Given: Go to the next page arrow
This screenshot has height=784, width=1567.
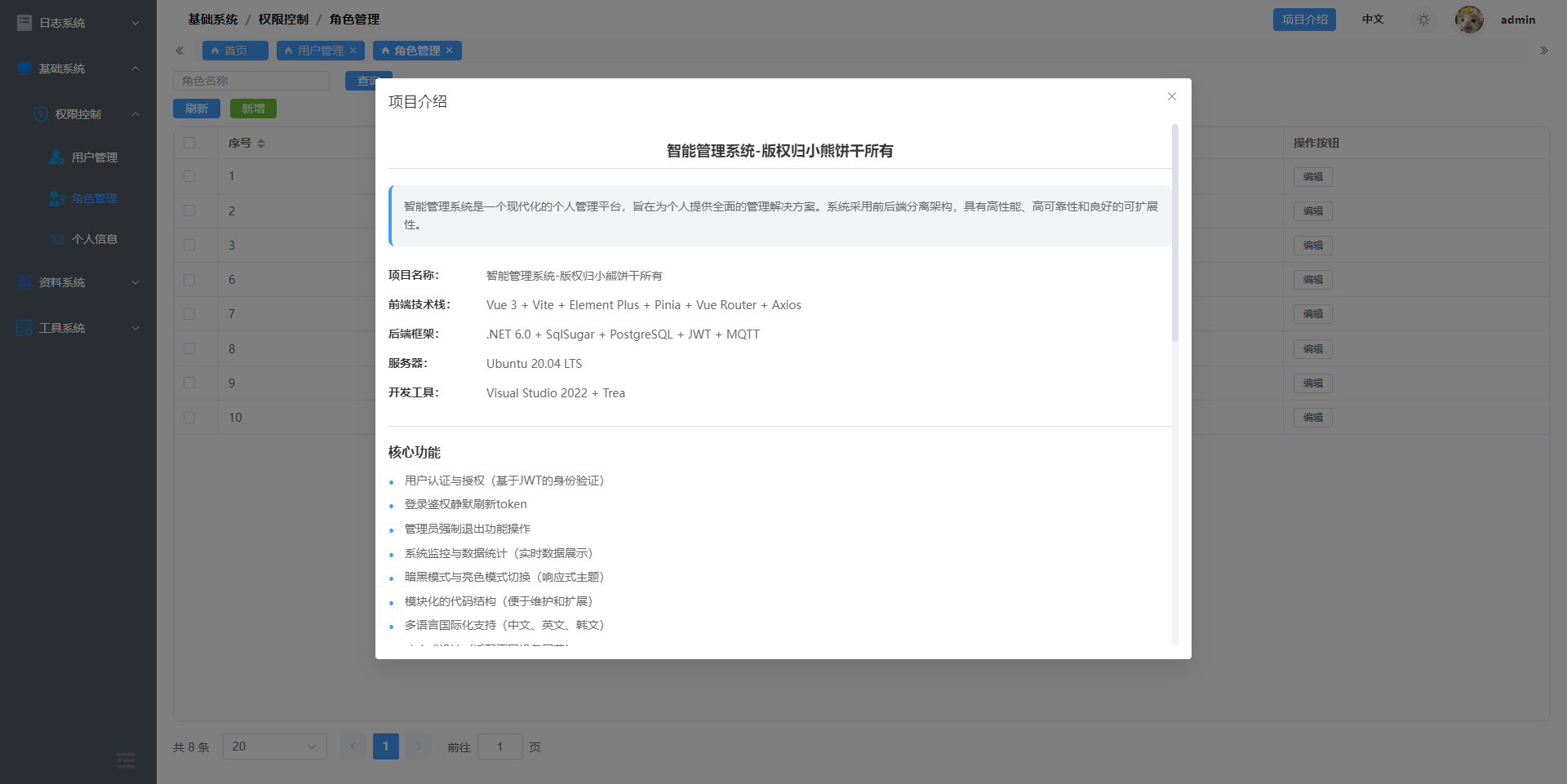Looking at the screenshot, I should click(419, 746).
